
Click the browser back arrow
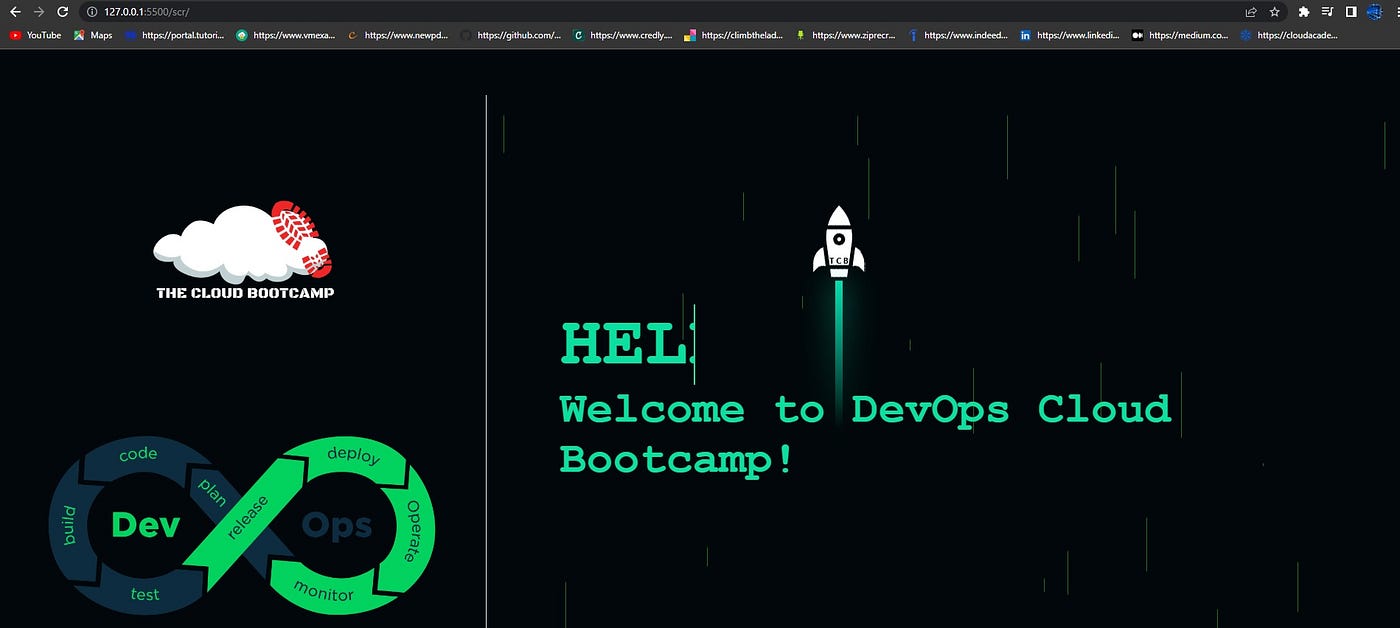[15, 12]
